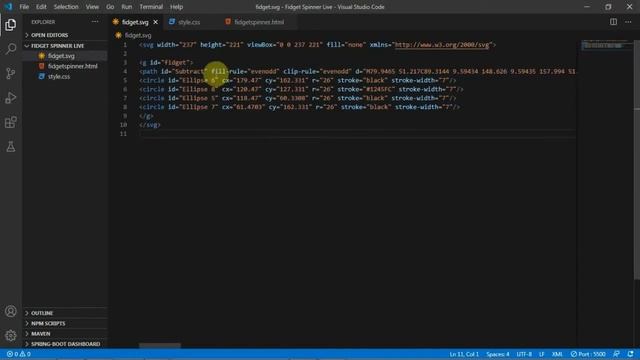Open Source Control view icon

tap(11, 73)
